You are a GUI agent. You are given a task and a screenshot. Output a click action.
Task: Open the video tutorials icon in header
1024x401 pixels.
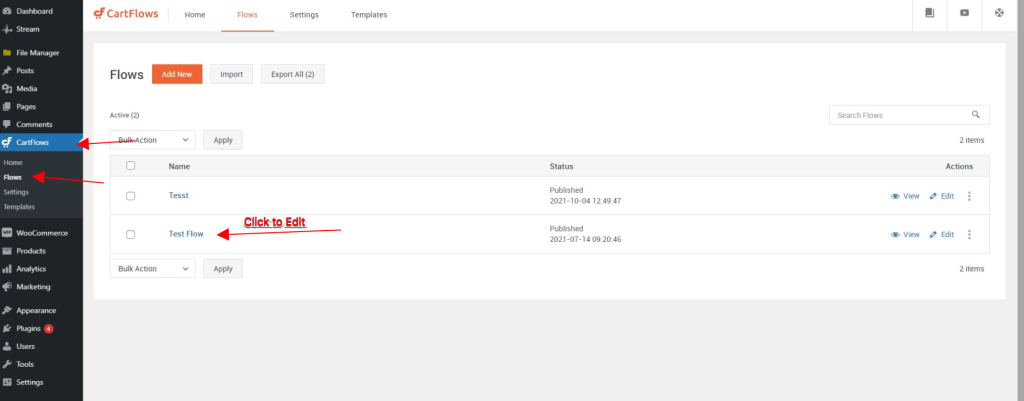pyautogui.click(x=964, y=13)
